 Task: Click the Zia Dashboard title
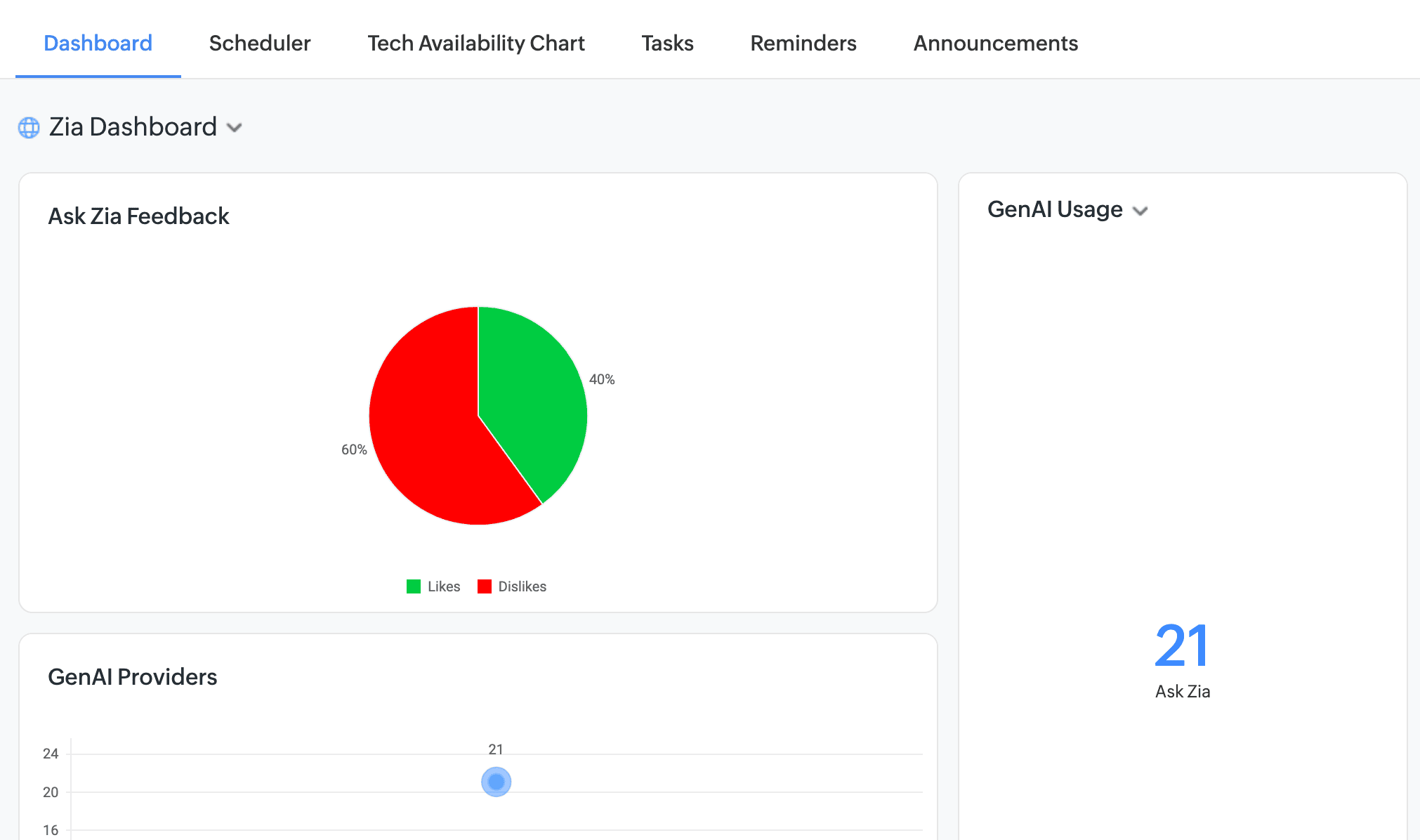click(x=133, y=127)
